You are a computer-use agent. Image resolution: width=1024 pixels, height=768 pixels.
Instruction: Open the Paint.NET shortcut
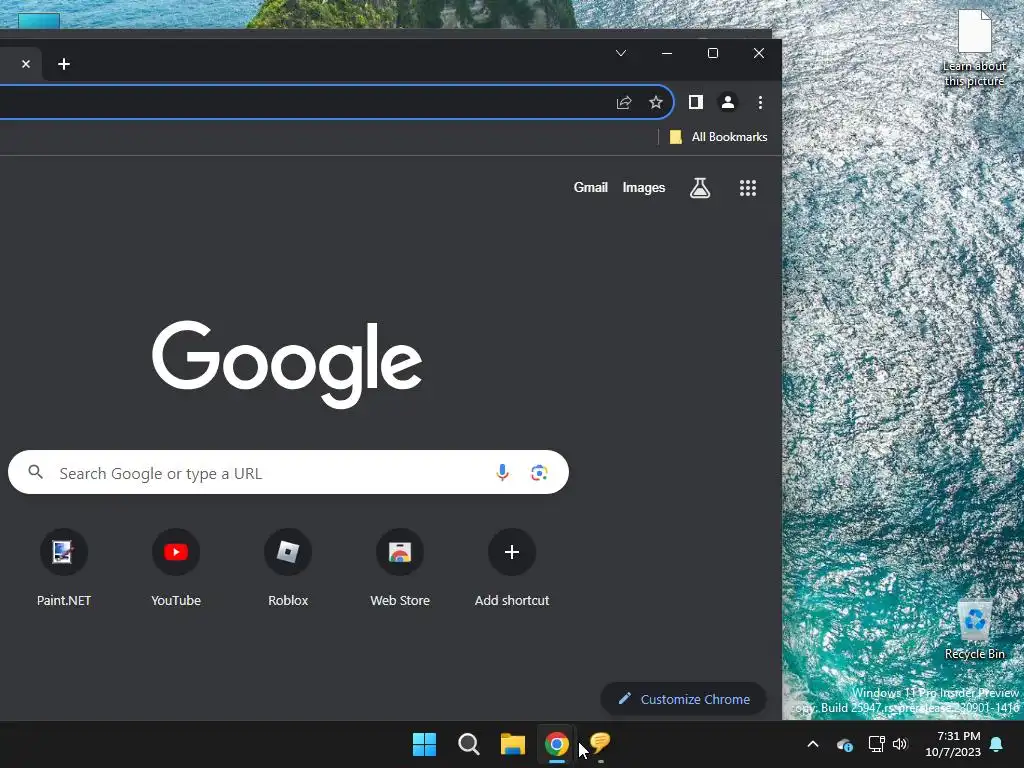[x=63, y=568]
